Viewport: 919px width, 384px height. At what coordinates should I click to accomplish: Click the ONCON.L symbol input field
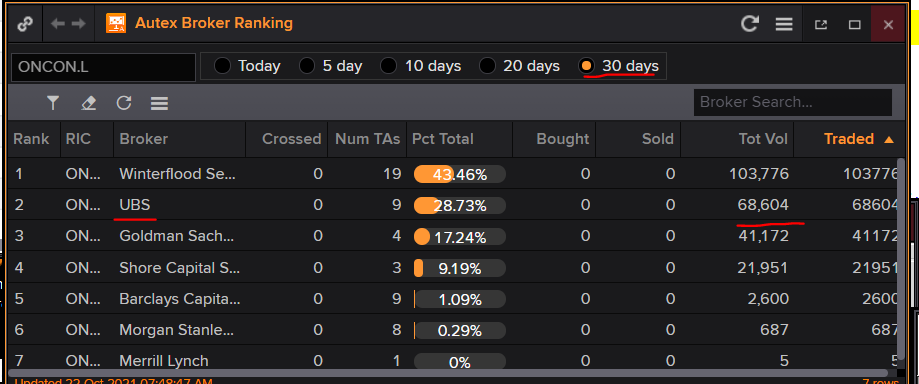pyautogui.click(x=103, y=67)
